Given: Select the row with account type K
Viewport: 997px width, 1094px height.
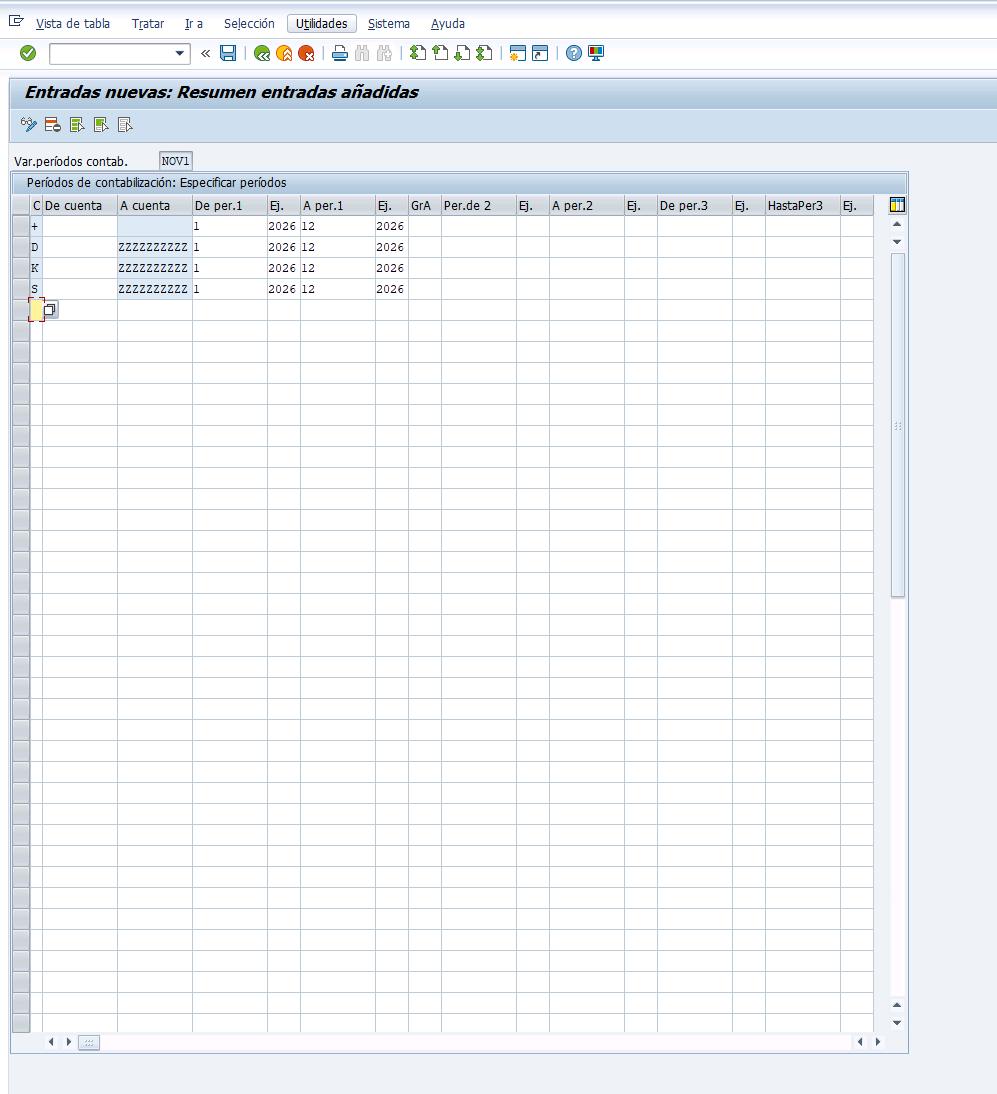Looking at the screenshot, I should tap(21, 268).
